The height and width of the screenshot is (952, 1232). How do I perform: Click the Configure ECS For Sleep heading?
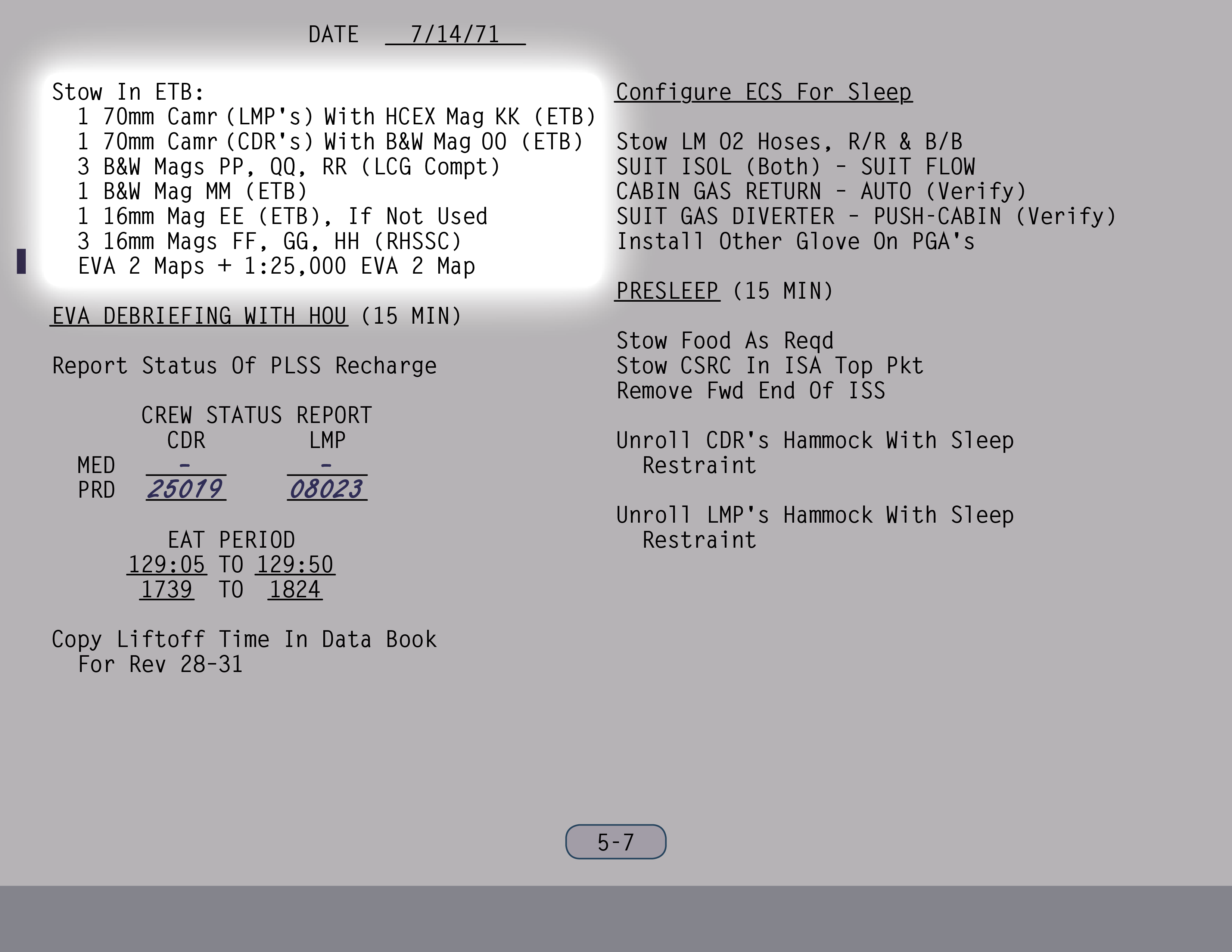[763, 92]
